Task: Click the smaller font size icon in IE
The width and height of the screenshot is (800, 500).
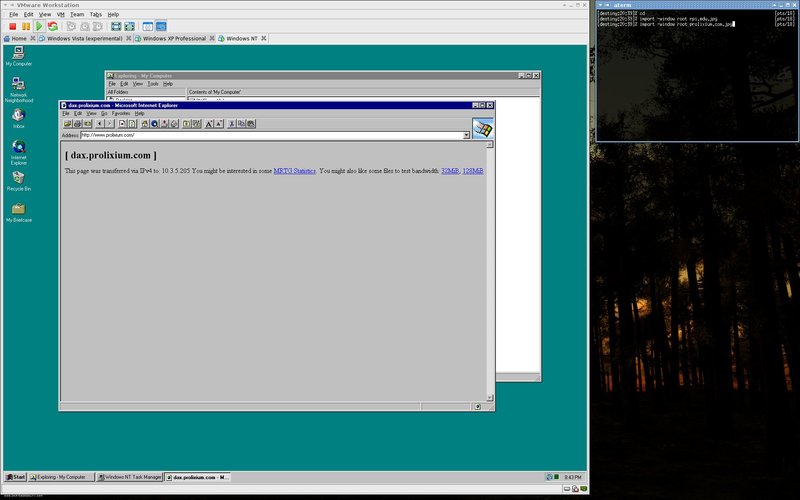Action: click(219, 124)
